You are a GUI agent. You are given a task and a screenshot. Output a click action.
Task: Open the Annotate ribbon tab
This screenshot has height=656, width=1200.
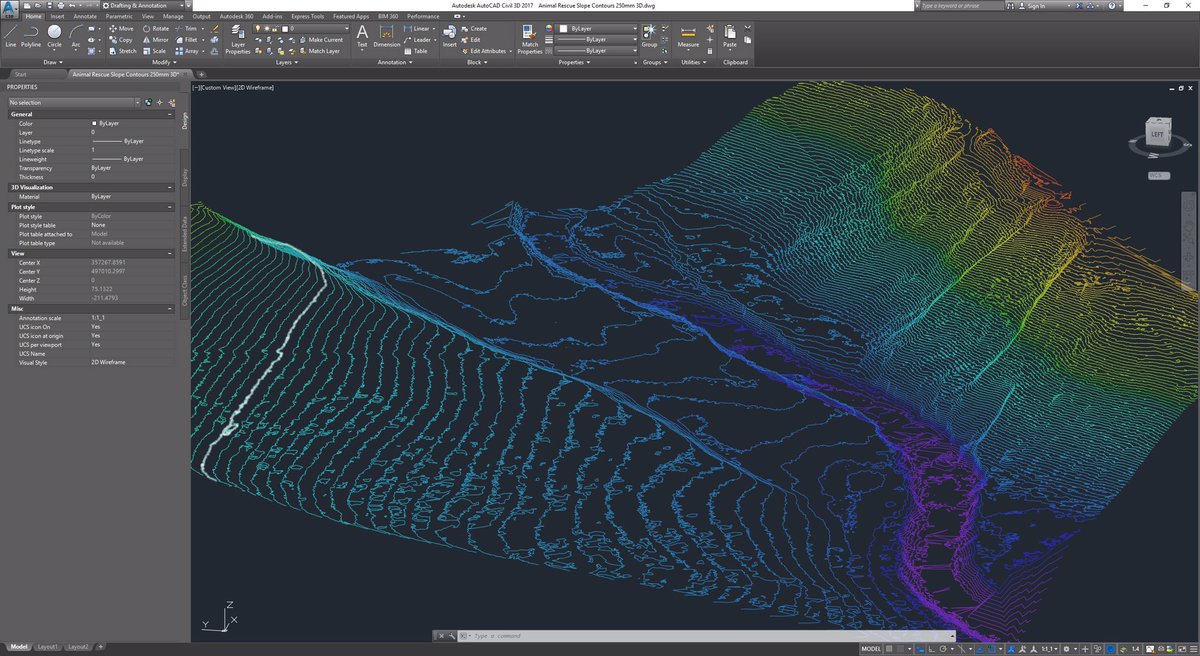(x=85, y=16)
